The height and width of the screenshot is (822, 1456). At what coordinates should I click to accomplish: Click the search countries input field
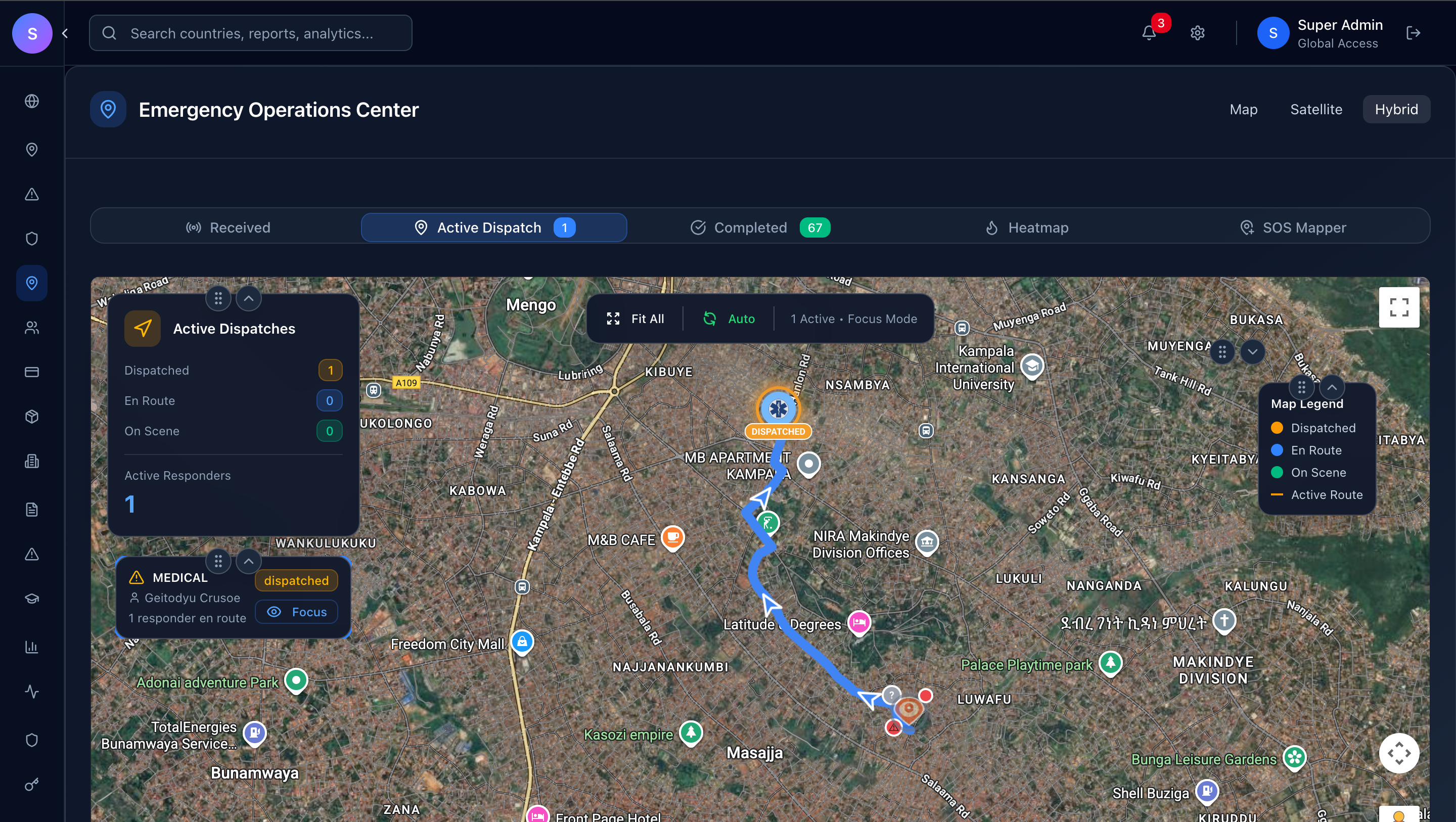pos(251,33)
